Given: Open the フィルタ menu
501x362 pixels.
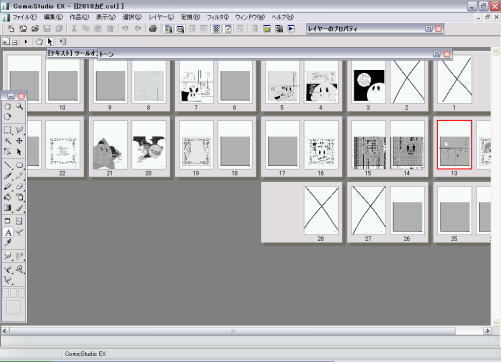Looking at the screenshot, I should click(x=218, y=17).
